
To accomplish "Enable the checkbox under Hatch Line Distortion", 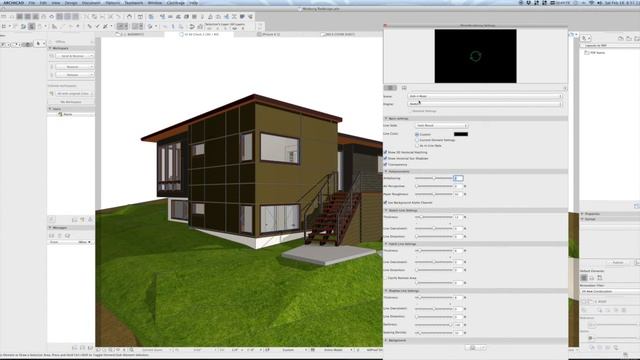I will coord(385,278).
